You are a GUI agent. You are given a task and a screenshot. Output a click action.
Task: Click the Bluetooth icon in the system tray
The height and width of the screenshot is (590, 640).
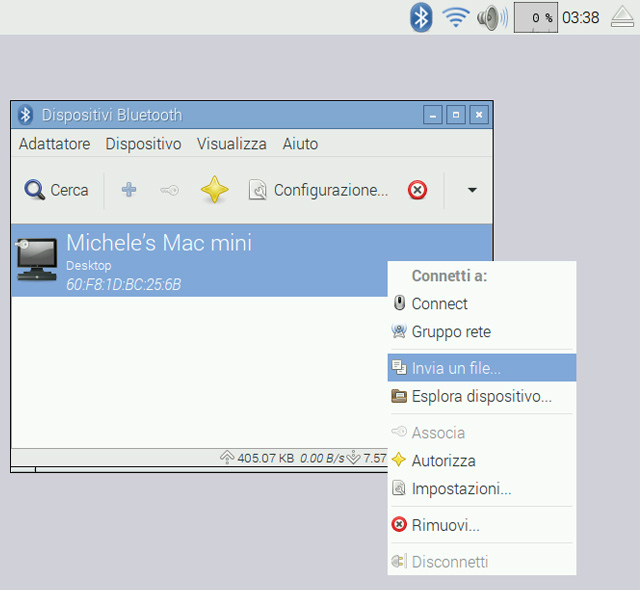coord(421,18)
